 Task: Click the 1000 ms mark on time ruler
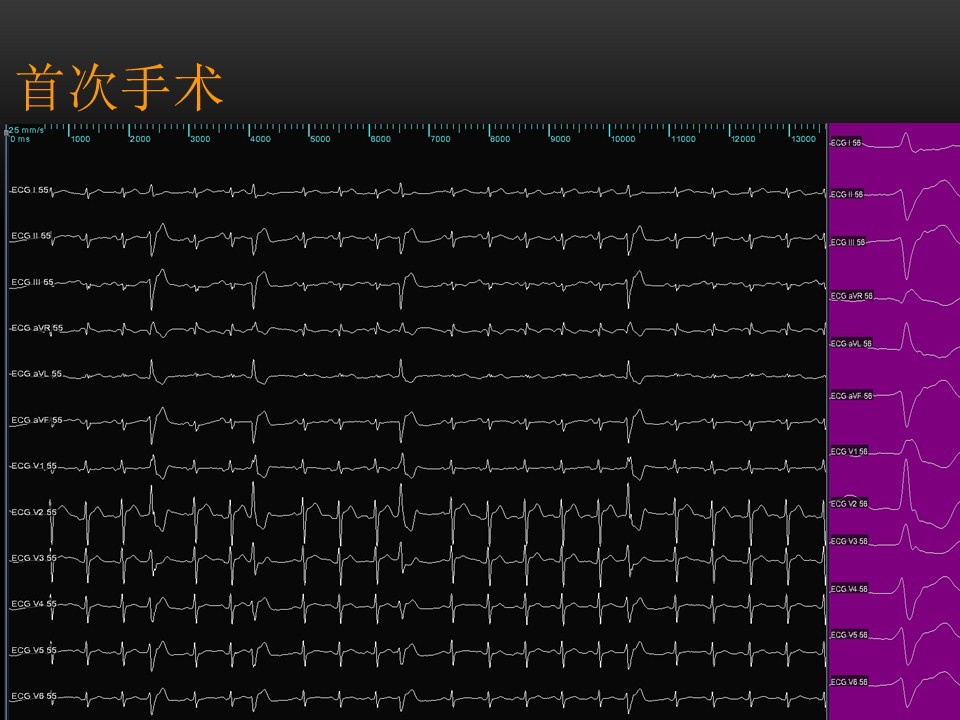tap(80, 139)
